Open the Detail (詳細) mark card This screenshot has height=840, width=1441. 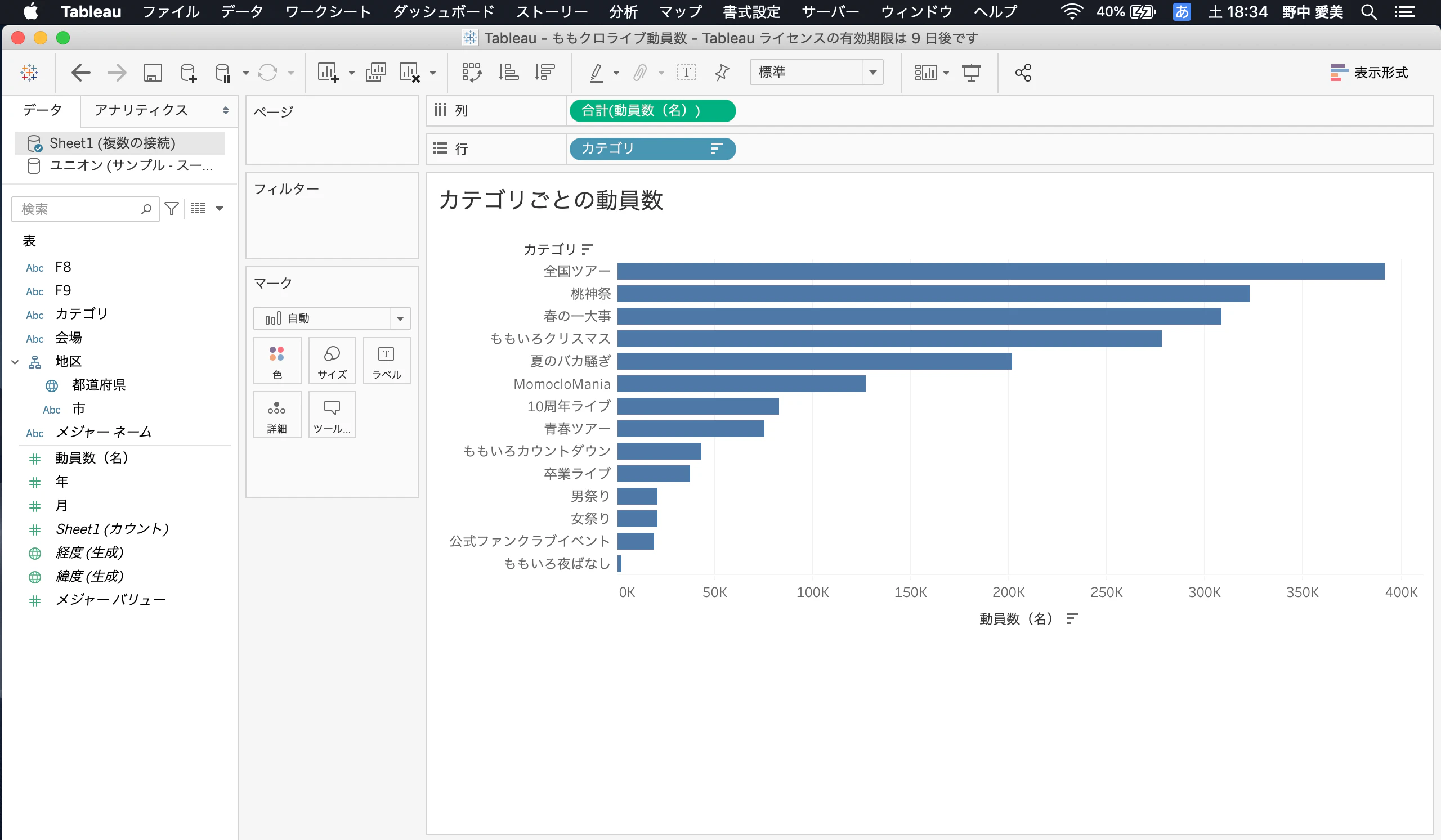click(277, 415)
